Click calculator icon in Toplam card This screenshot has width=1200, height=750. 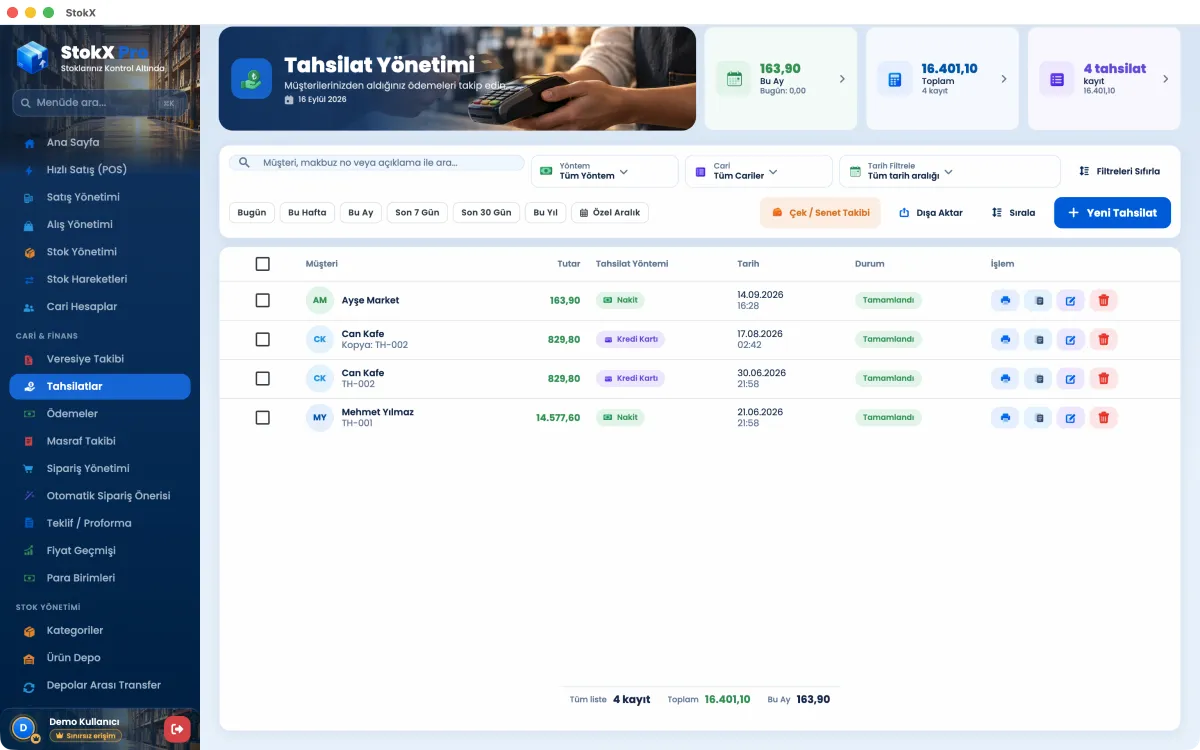click(x=895, y=79)
